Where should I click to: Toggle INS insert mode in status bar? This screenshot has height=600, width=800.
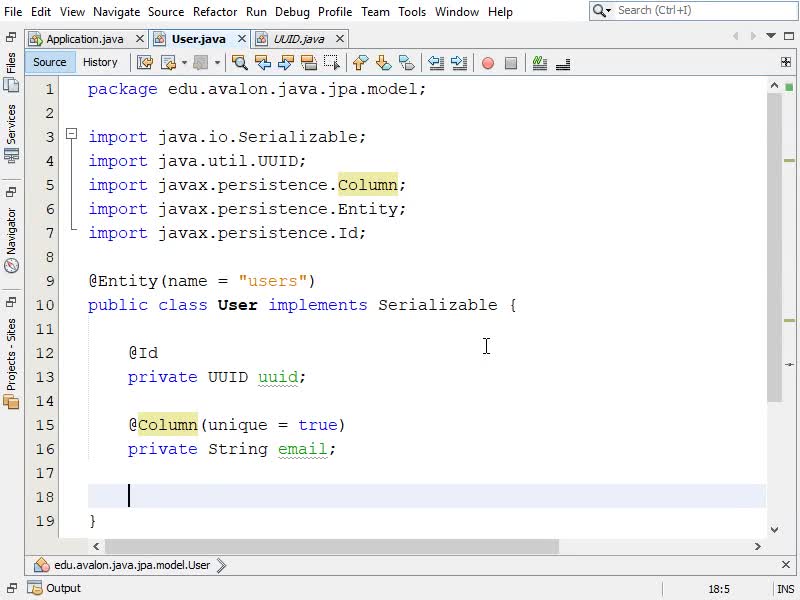(785, 589)
